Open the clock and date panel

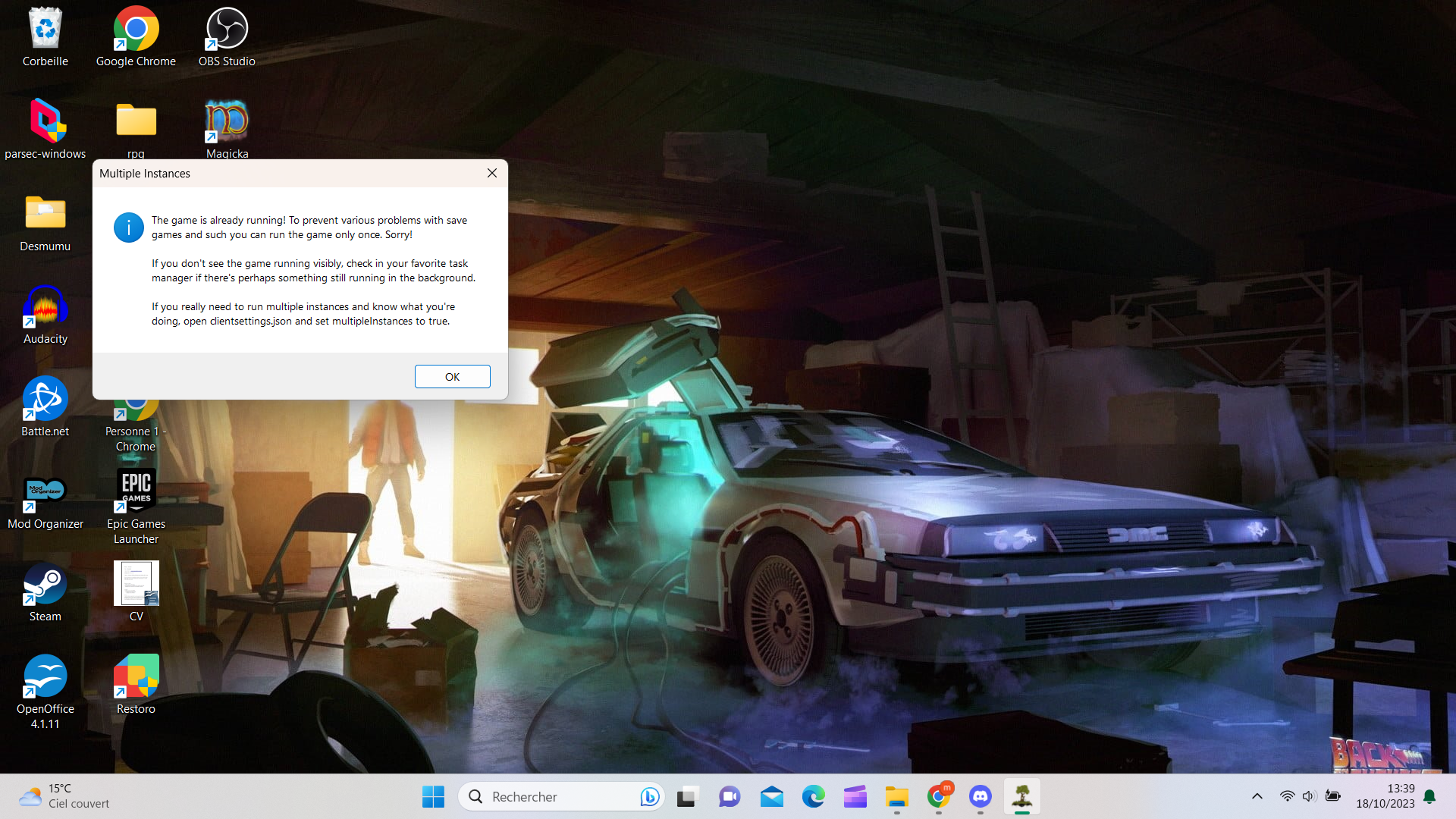click(x=1385, y=796)
